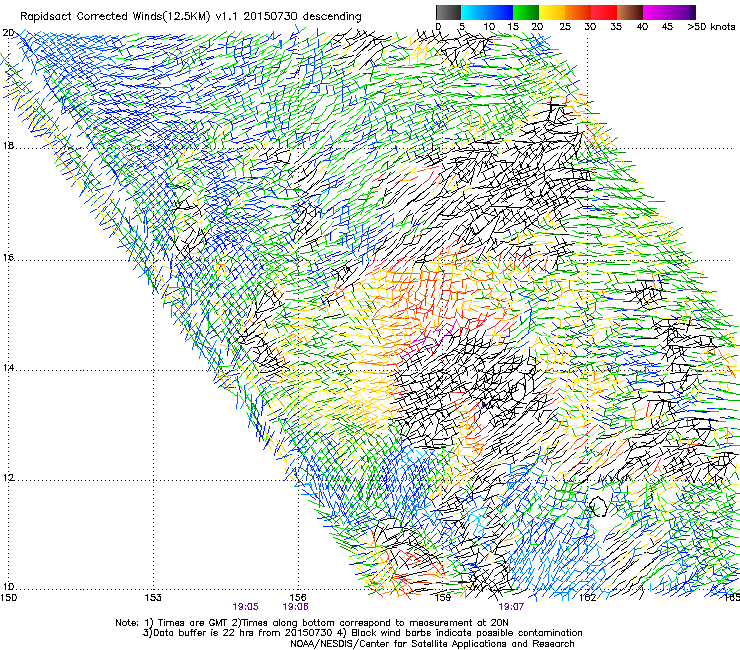Click legend tick label '25'
The width and height of the screenshot is (740, 650).
(x=565, y=27)
